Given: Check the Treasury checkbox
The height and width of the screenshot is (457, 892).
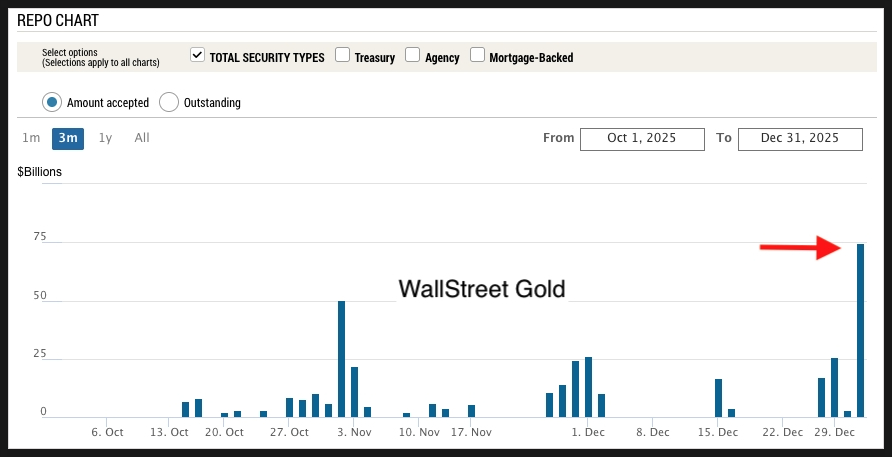Looking at the screenshot, I should click(342, 56).
